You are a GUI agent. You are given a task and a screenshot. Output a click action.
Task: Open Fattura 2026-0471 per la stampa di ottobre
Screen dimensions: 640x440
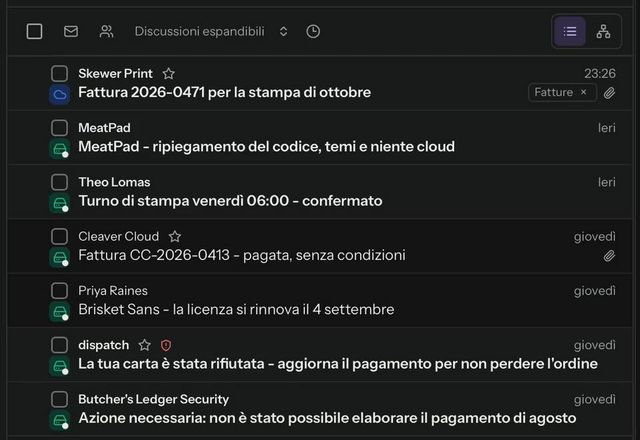(x=224, y=92)
